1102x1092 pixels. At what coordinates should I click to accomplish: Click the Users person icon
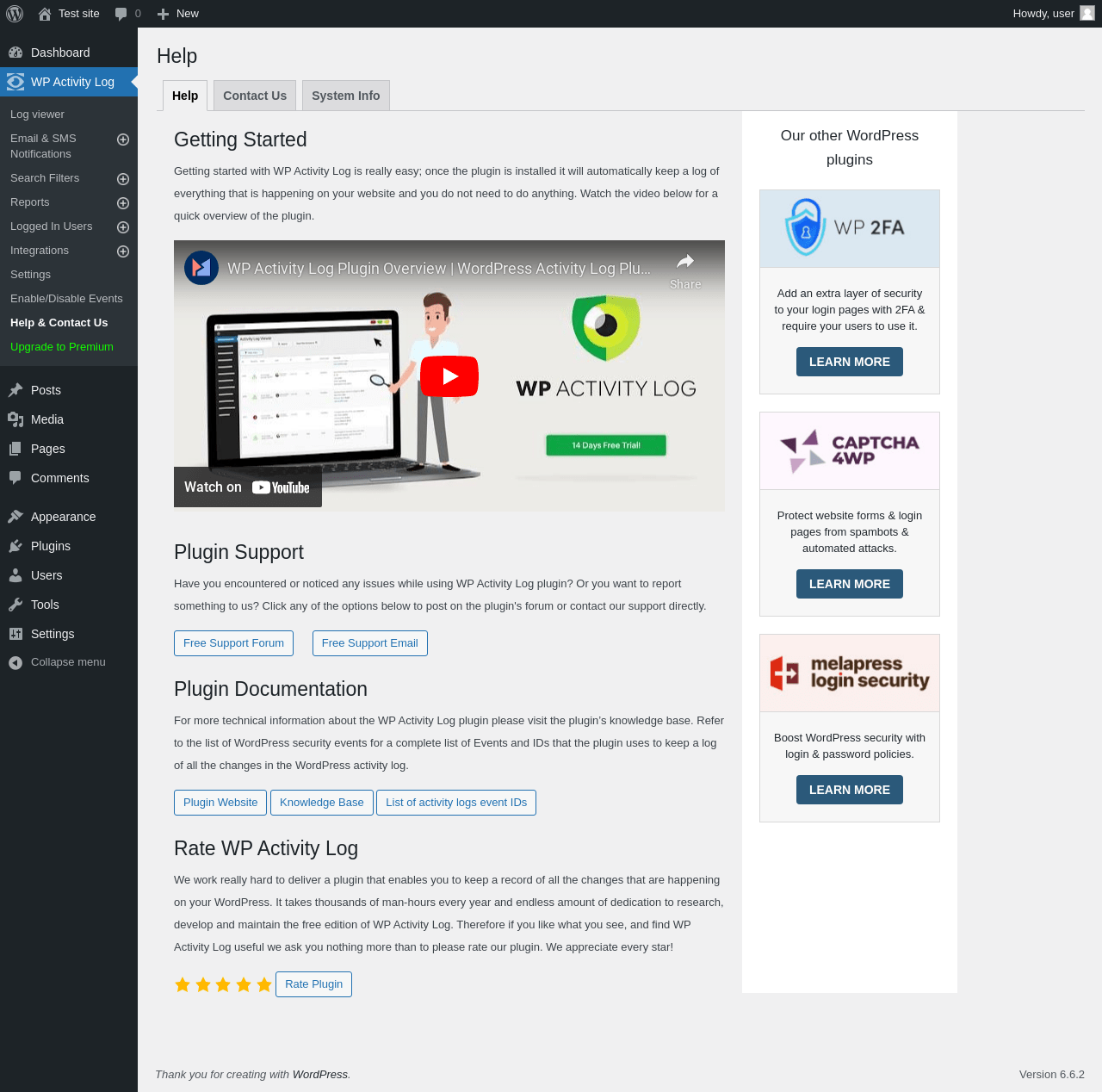[x=15, y=575]
